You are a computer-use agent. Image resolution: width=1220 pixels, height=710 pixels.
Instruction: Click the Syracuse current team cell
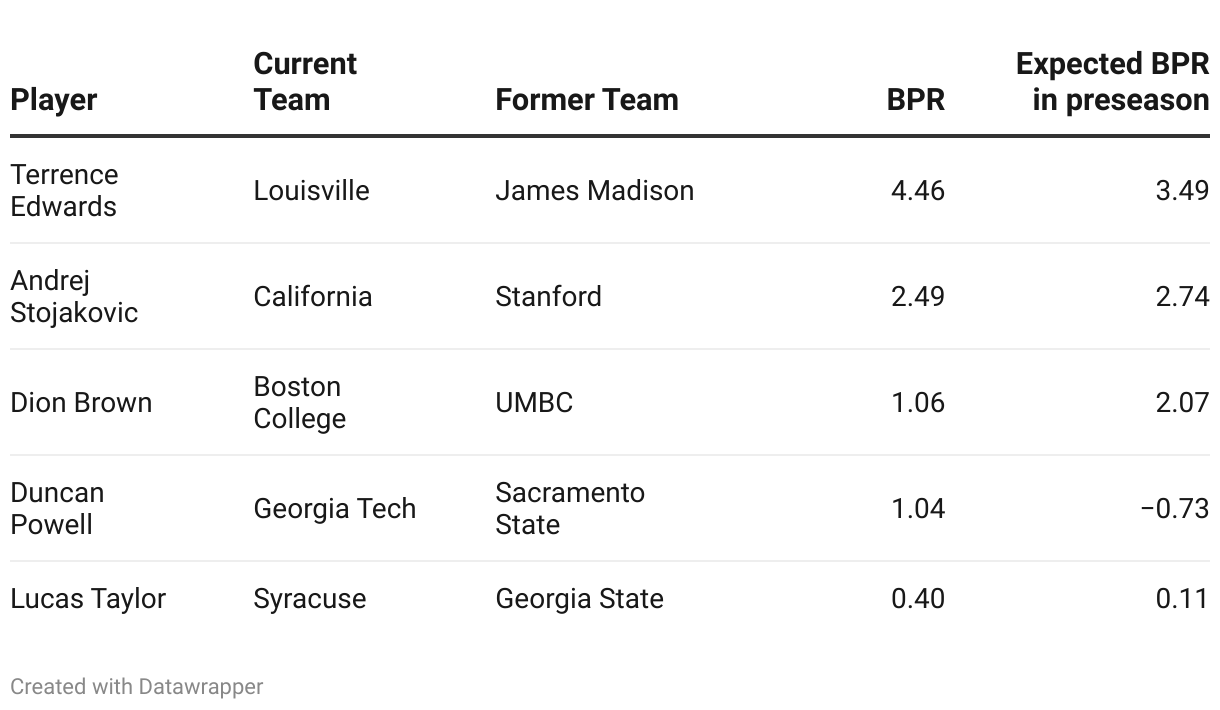click(x=309, y=598)
